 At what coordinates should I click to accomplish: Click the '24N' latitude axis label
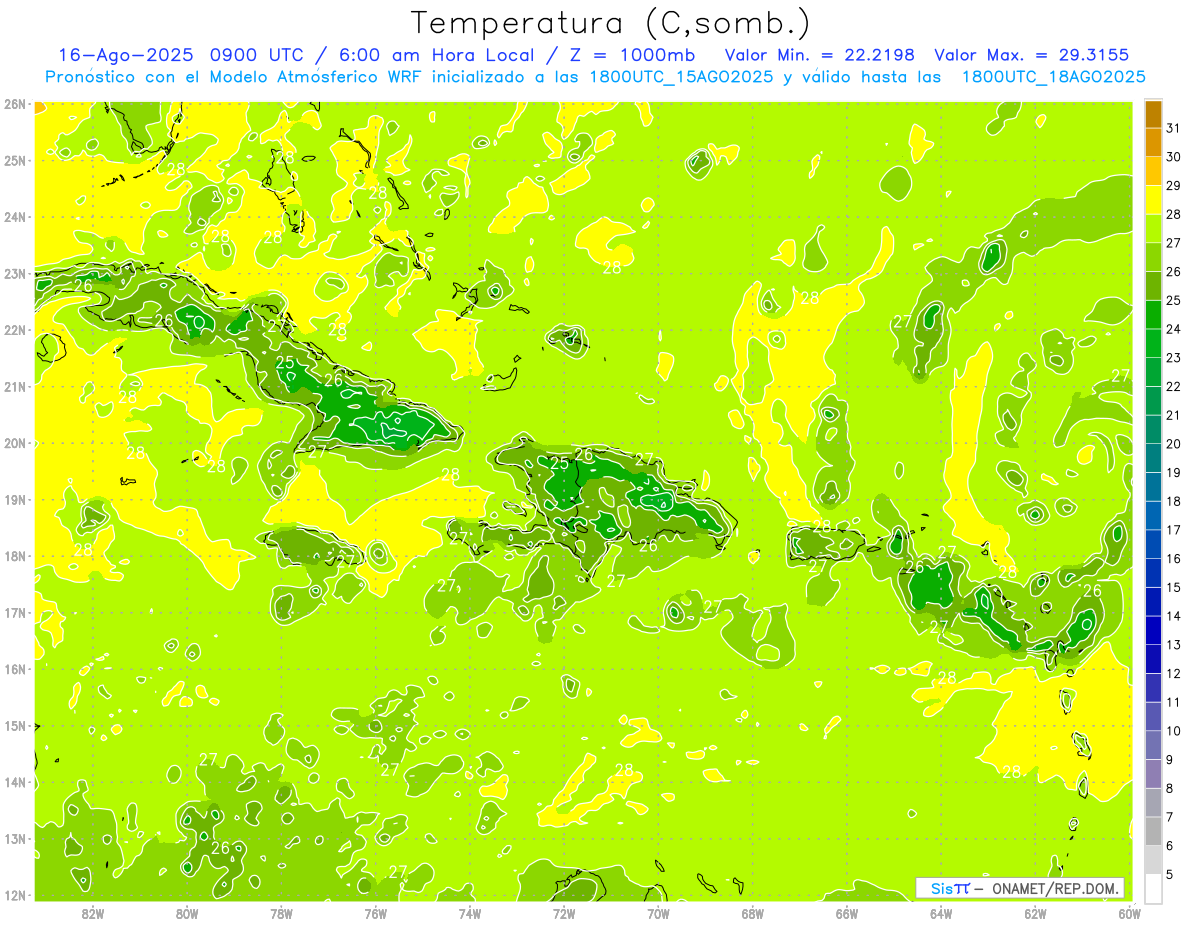pos(15,217)
